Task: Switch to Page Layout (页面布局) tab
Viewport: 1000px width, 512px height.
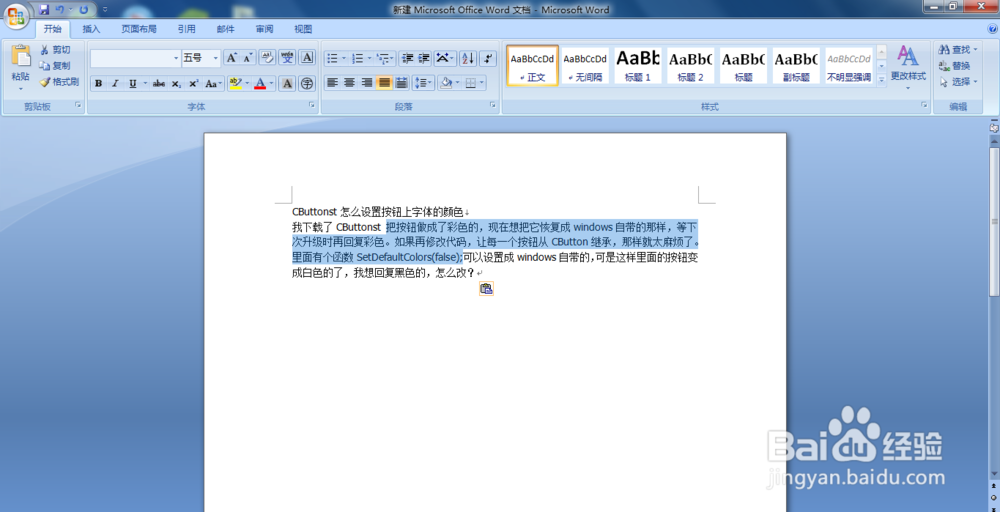Action: tap(139, 29)
